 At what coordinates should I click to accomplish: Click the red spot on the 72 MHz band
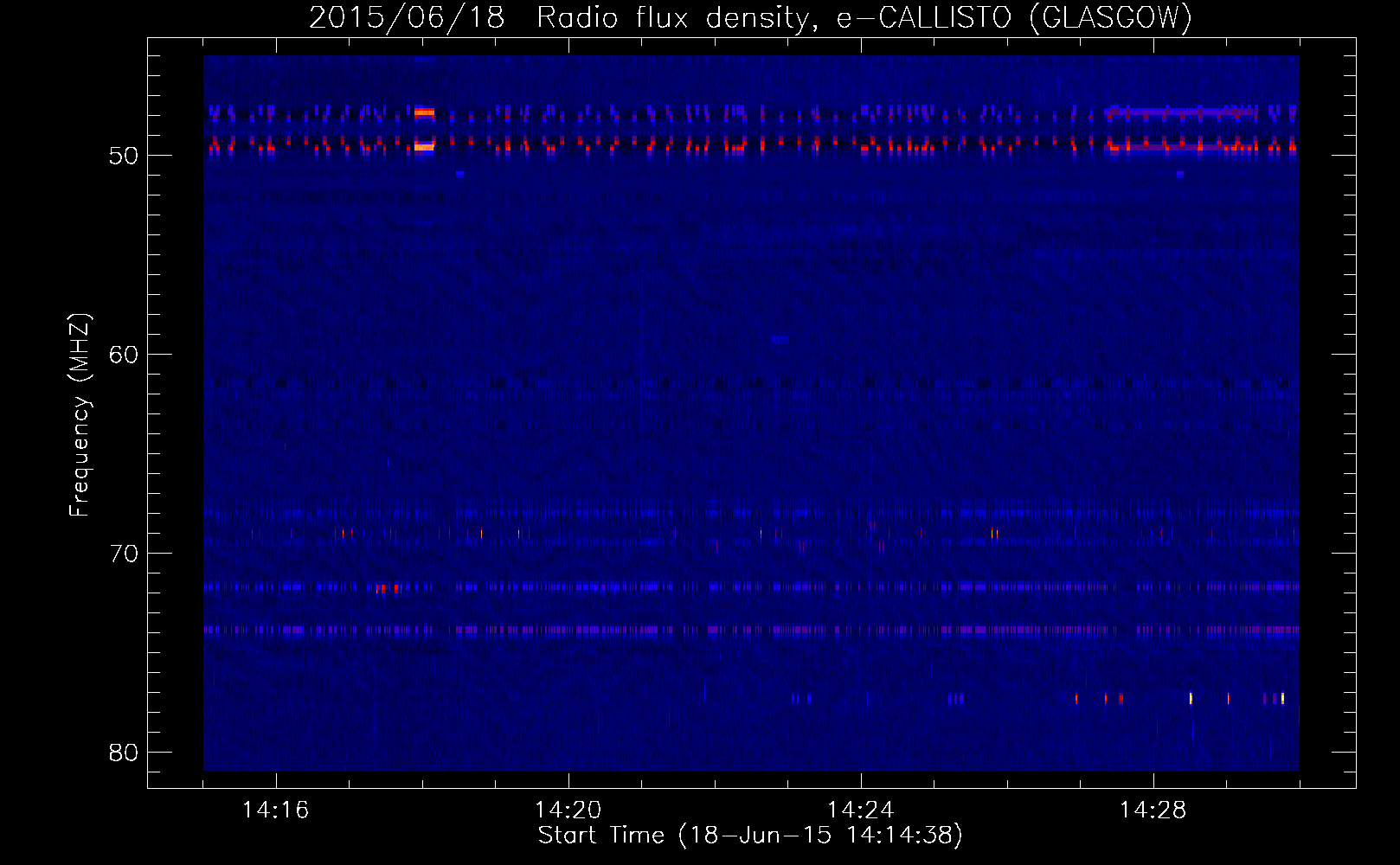coord(387,588)
